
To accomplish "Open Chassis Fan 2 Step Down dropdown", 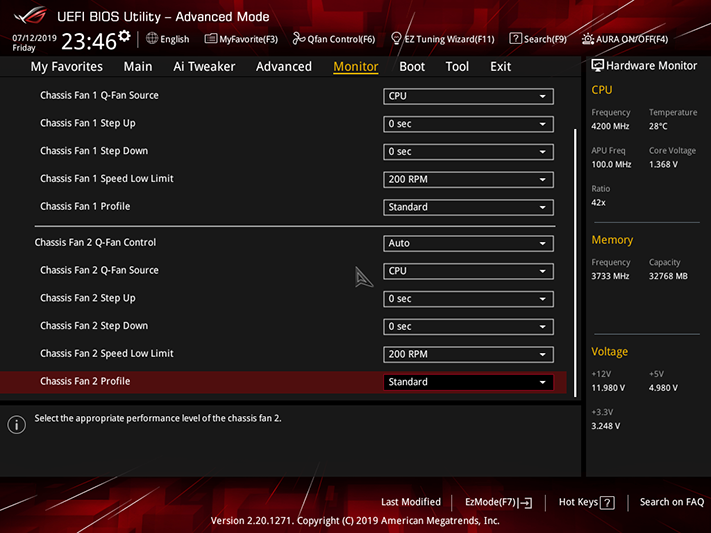I will (x=468, y=326).
